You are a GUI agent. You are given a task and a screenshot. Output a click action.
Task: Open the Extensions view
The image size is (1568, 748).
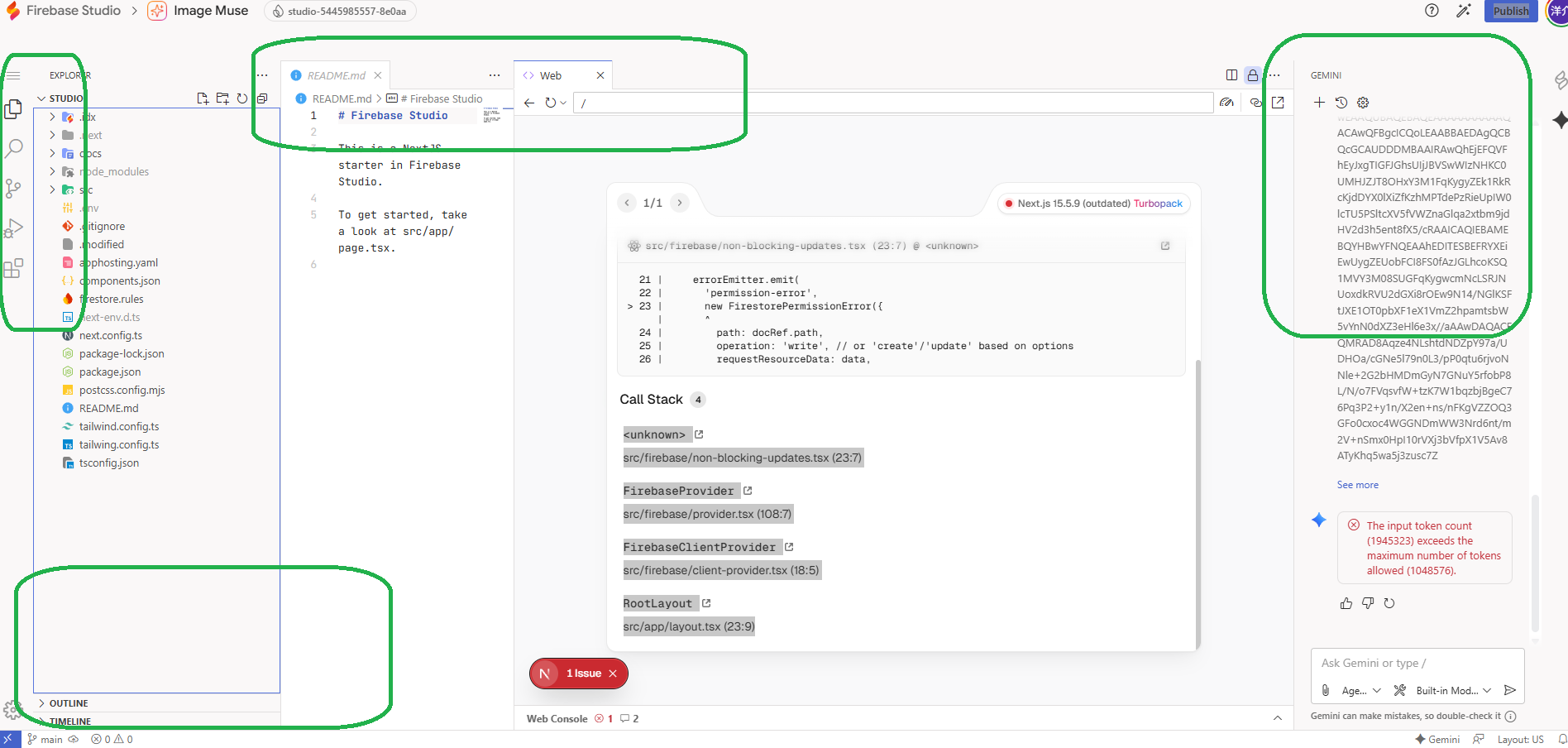(13, 267)
